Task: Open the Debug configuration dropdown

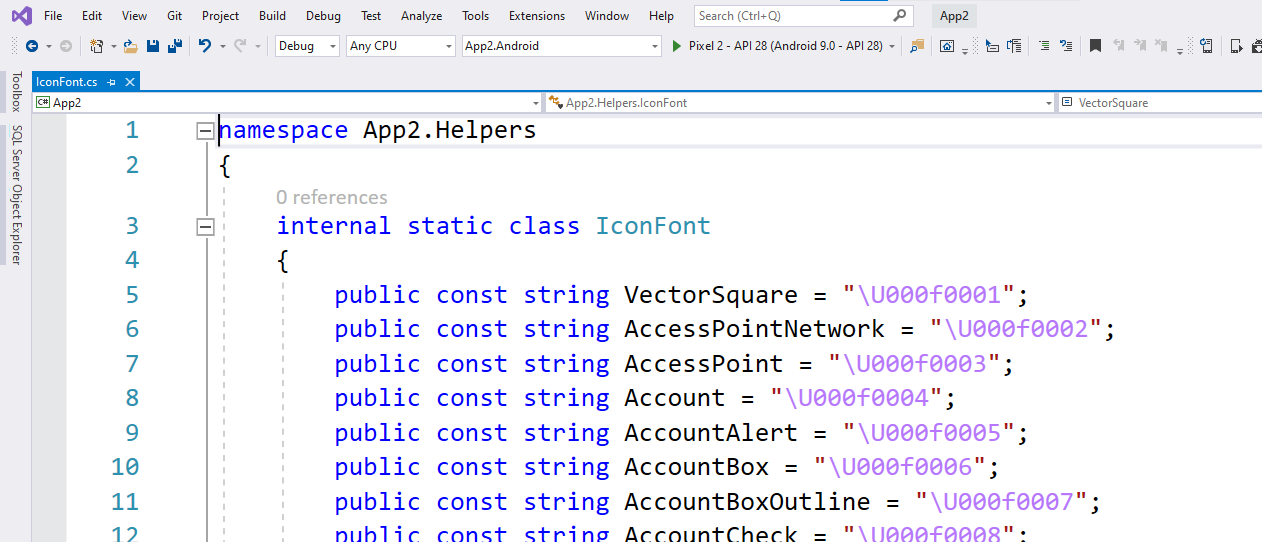Action: 308,46
